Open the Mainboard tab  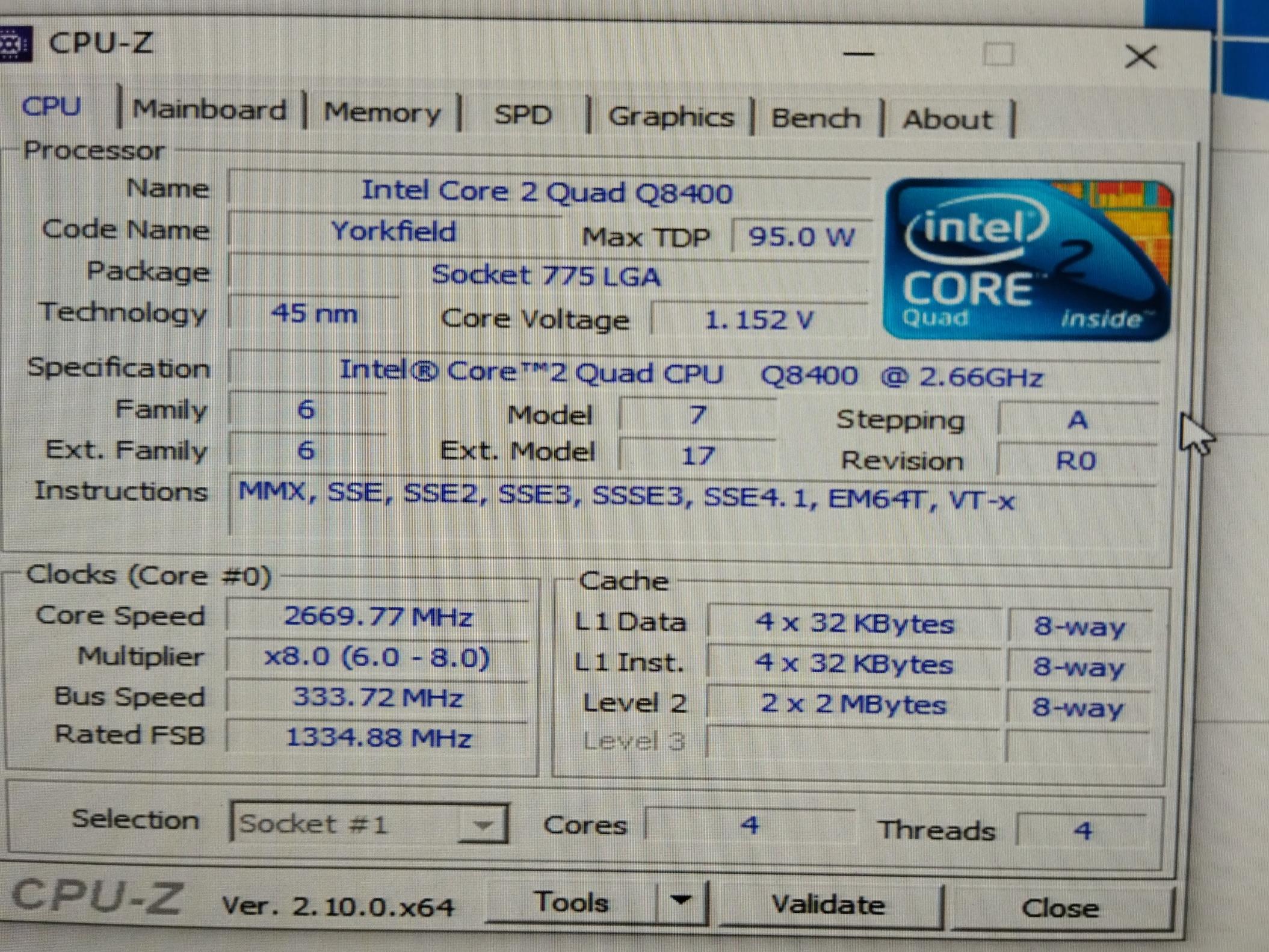click(209, 110)
